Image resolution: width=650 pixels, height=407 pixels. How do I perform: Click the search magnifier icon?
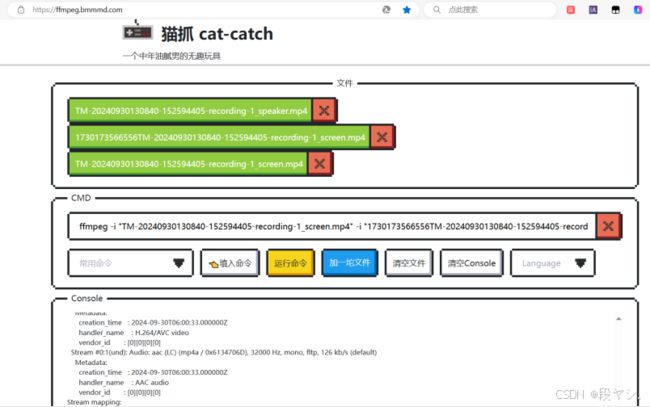pos(437,10)
